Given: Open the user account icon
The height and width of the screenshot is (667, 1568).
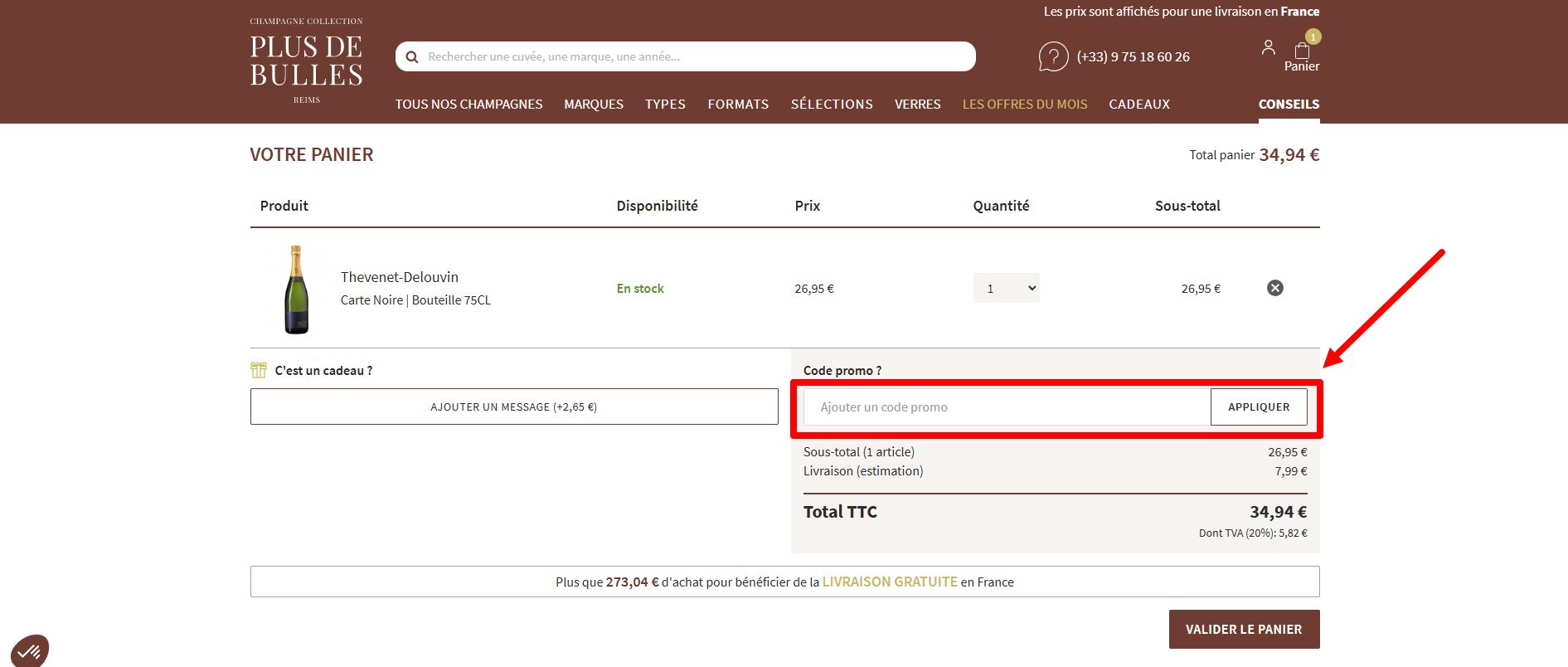Looking at the screenshot, I should (1268, 47).
